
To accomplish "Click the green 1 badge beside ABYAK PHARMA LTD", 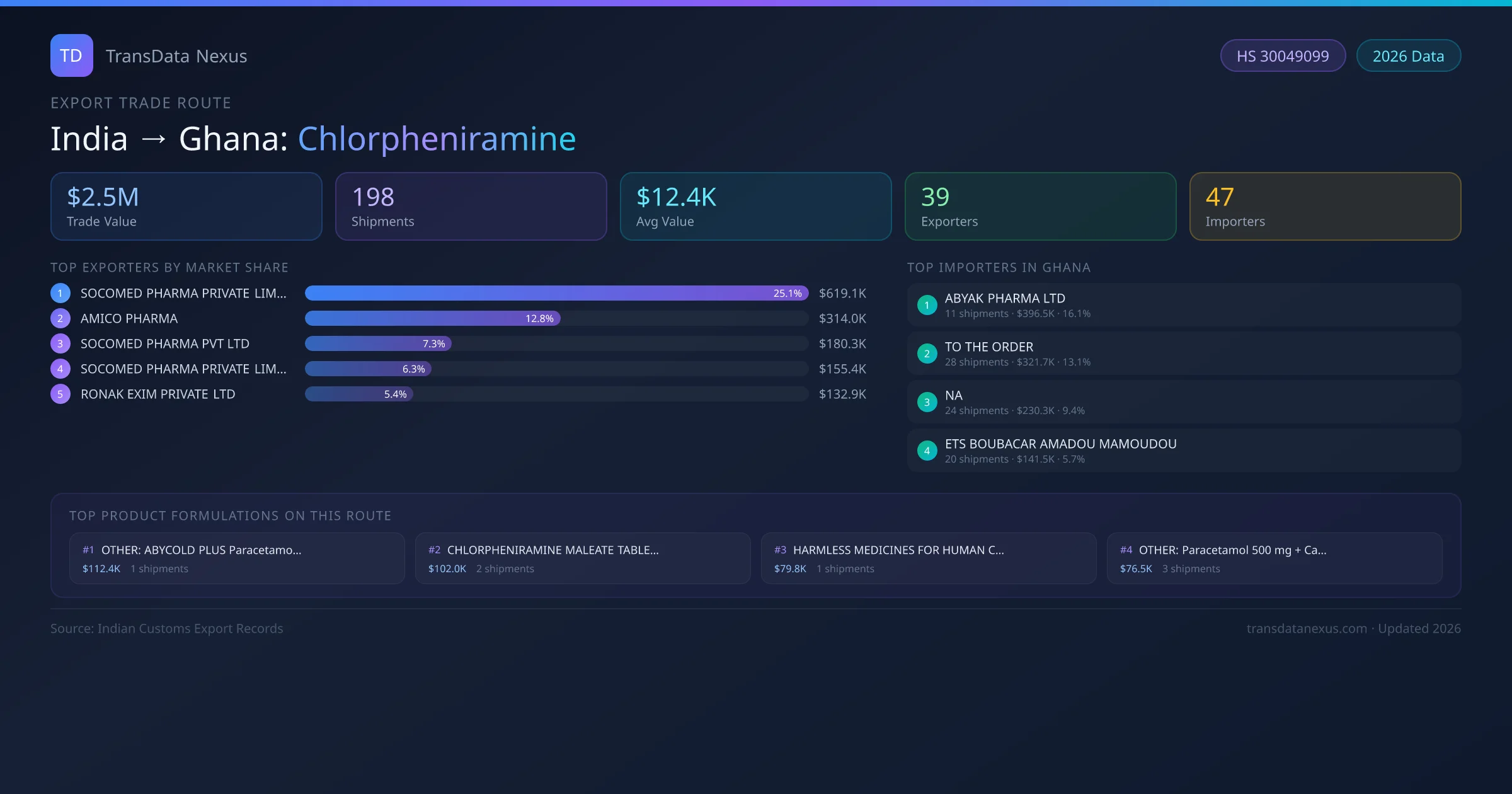I will point(927,305).
